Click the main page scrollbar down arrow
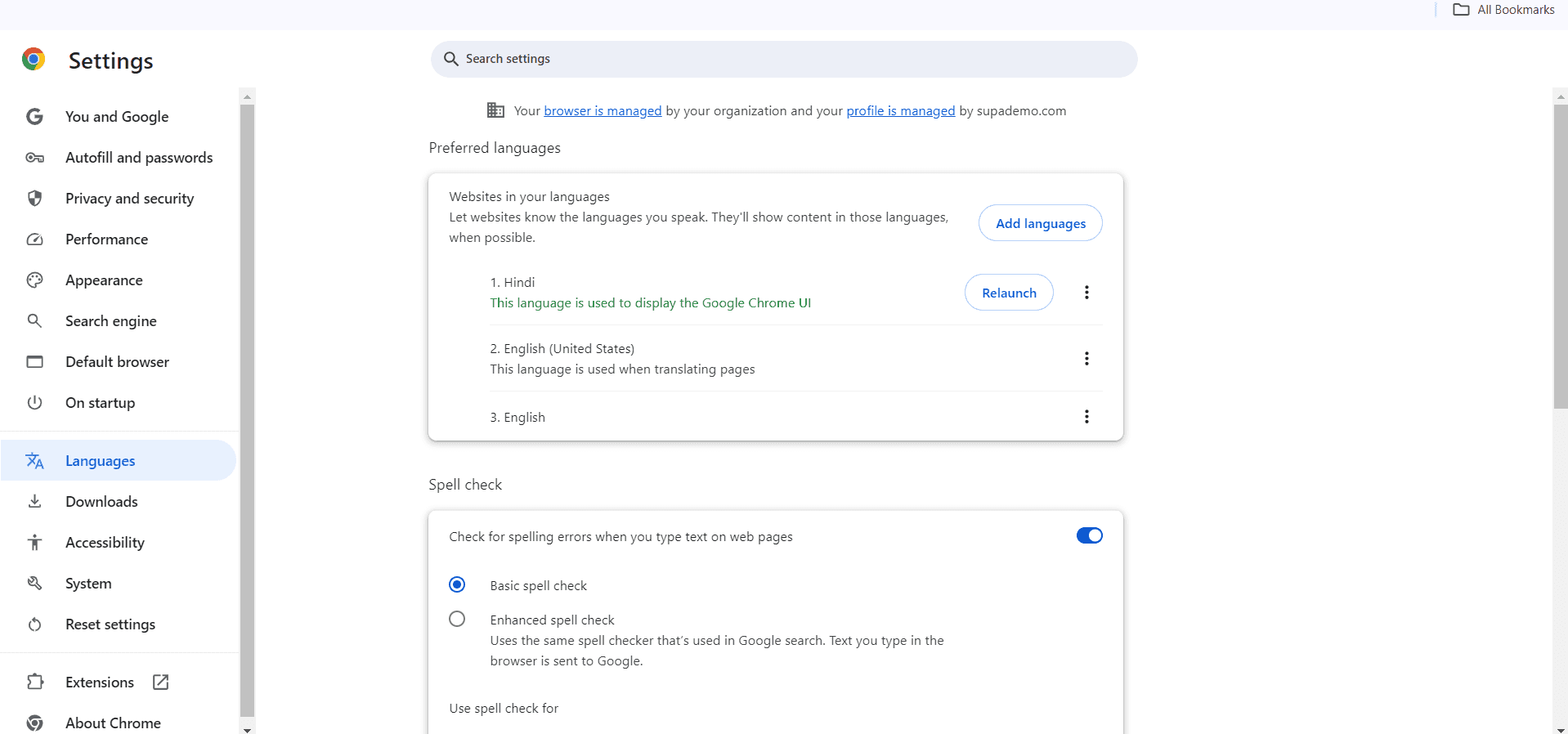Screen dimensions: 1568x734 click(x=1561, y=729)
